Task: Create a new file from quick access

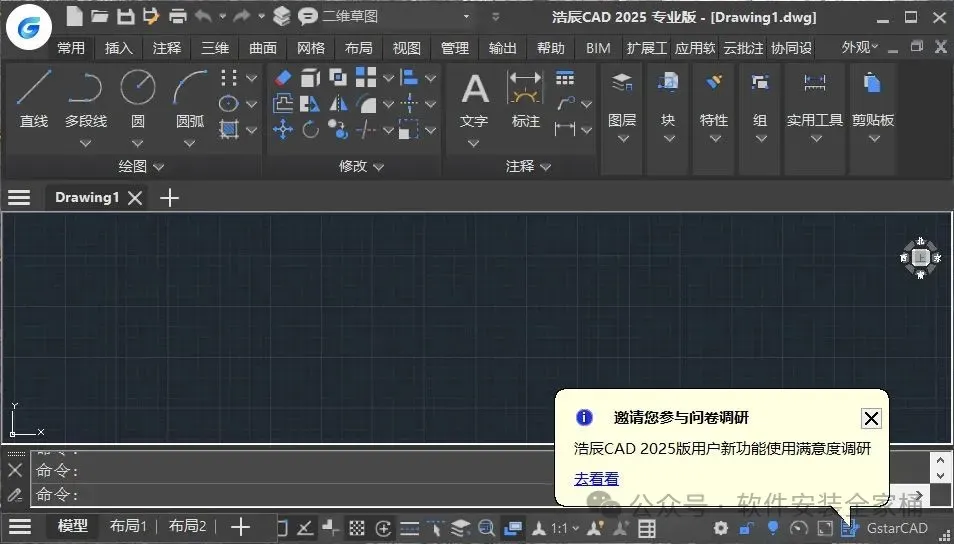Action: (74, 16)
